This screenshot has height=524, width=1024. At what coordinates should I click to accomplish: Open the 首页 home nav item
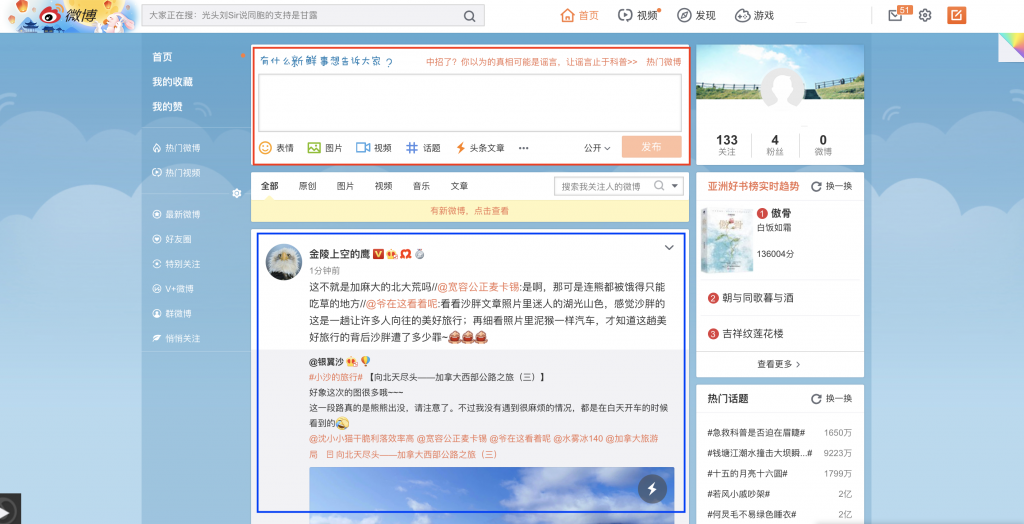(580, 15)
